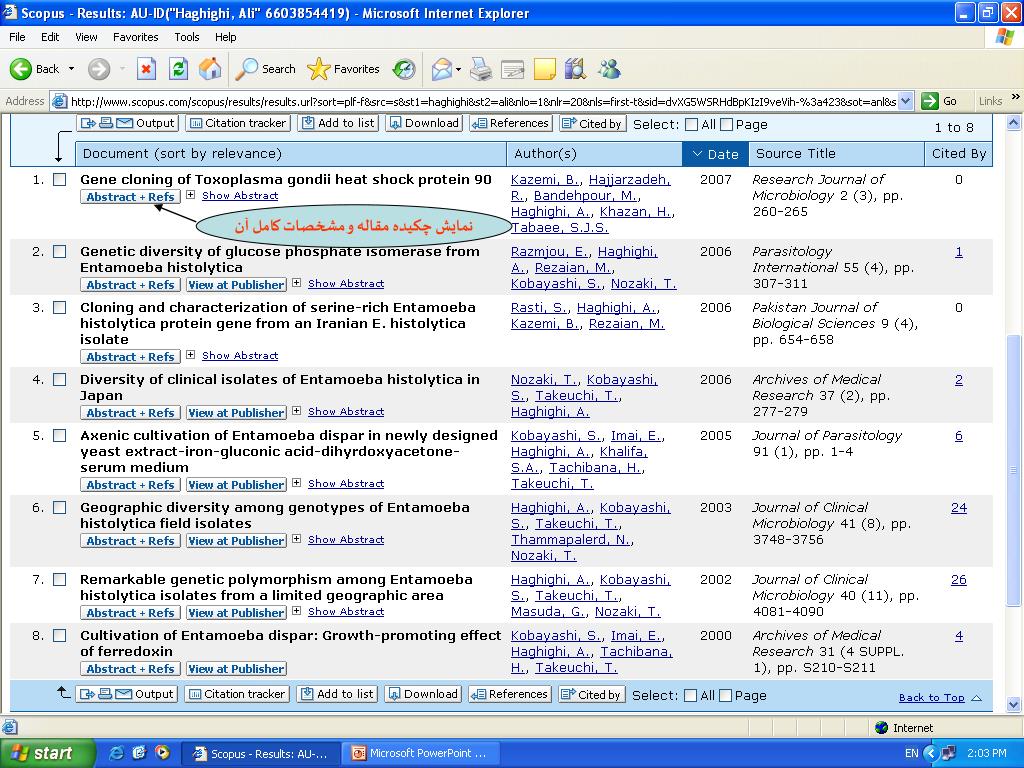1024x768 pixels.
Task: Tick the checkbox for result 7
Action: pos(59,579)
